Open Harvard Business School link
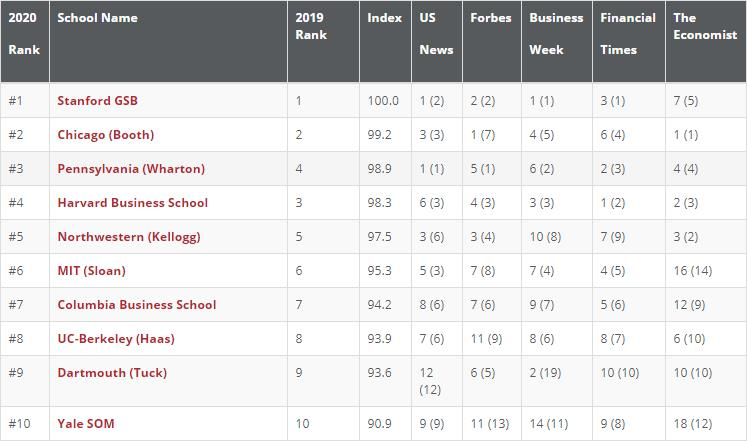Viewport: 747px width, 441px height. click(132, 203)
